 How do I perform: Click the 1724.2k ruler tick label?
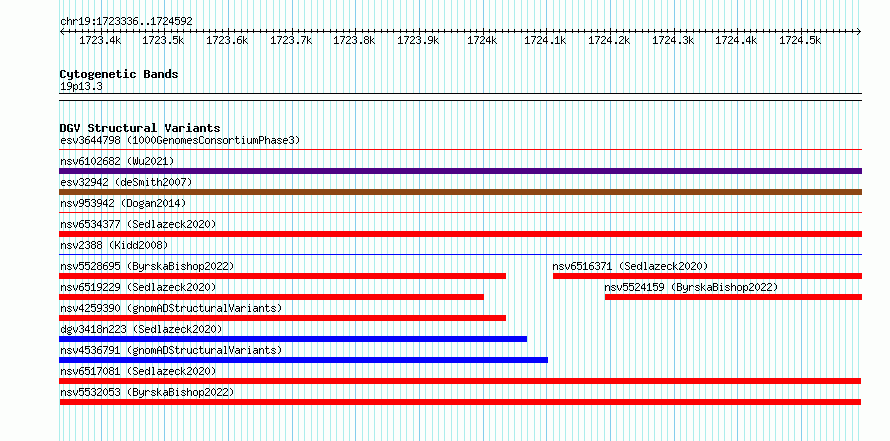[609, 40]
